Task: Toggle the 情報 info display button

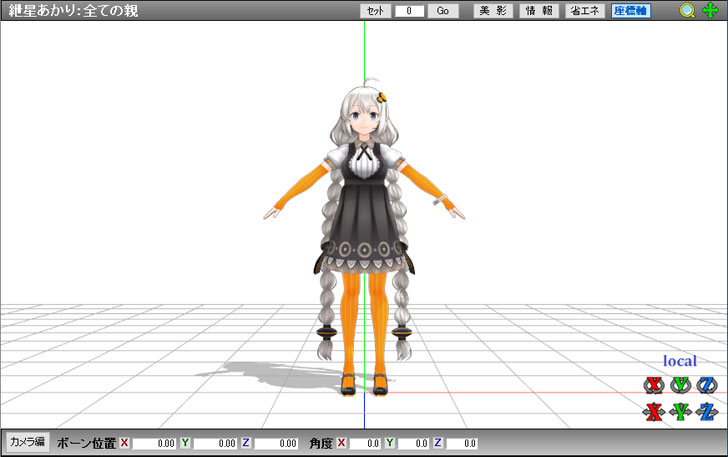Action: pyautogui.click(x=539, y=11)
